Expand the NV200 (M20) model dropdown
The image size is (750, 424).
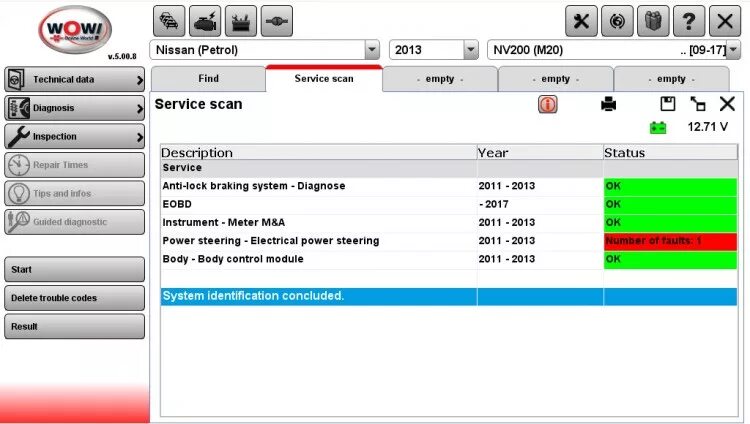tap(733, 50)
